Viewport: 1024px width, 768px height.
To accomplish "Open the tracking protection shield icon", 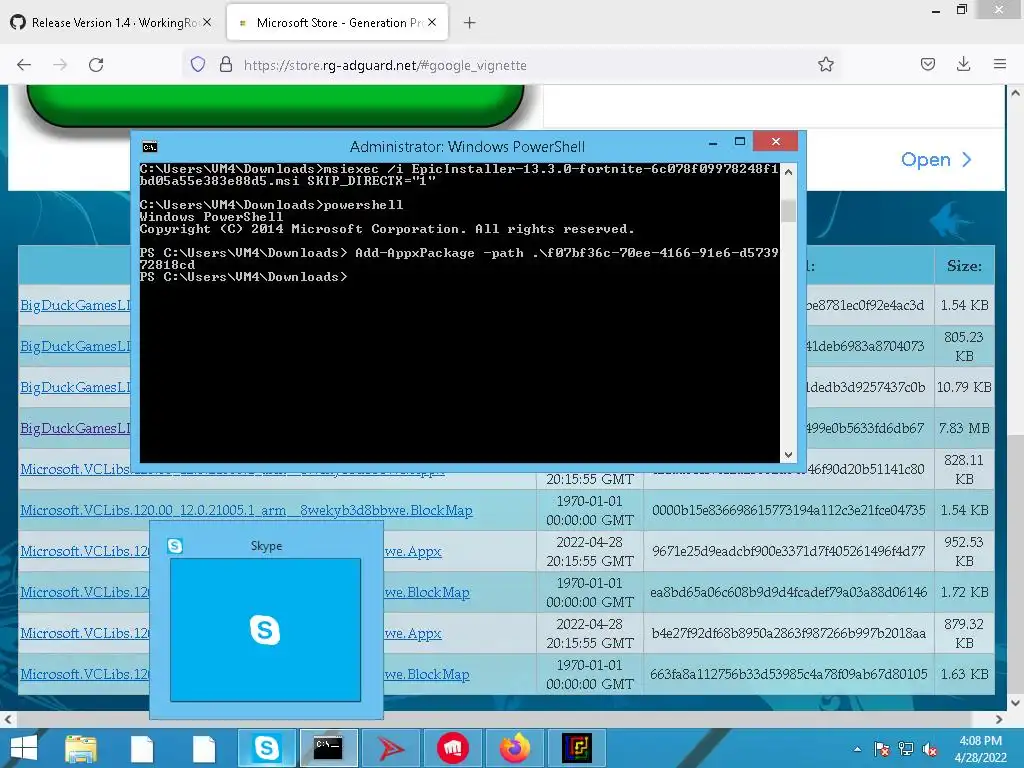I will 198,65.
